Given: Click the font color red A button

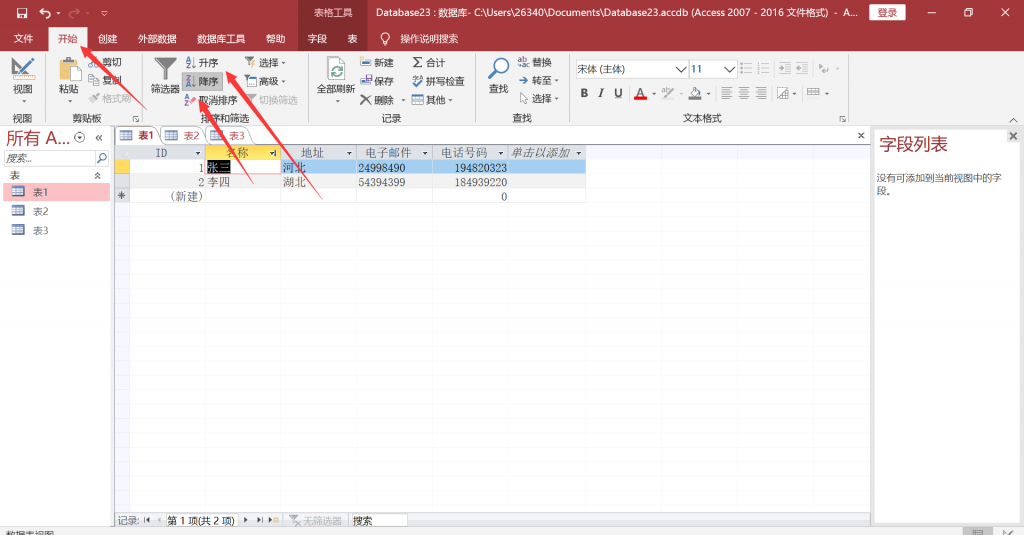Looking at the screenshot, I should [x=641, y=93].
